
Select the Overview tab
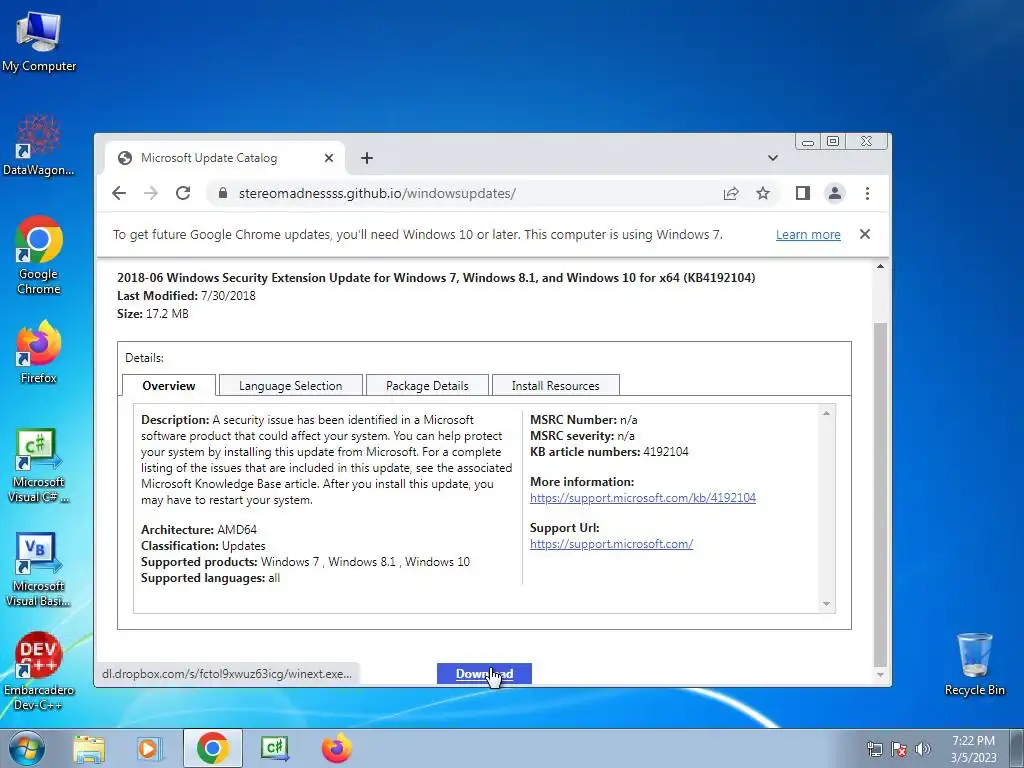click(168, 385)
